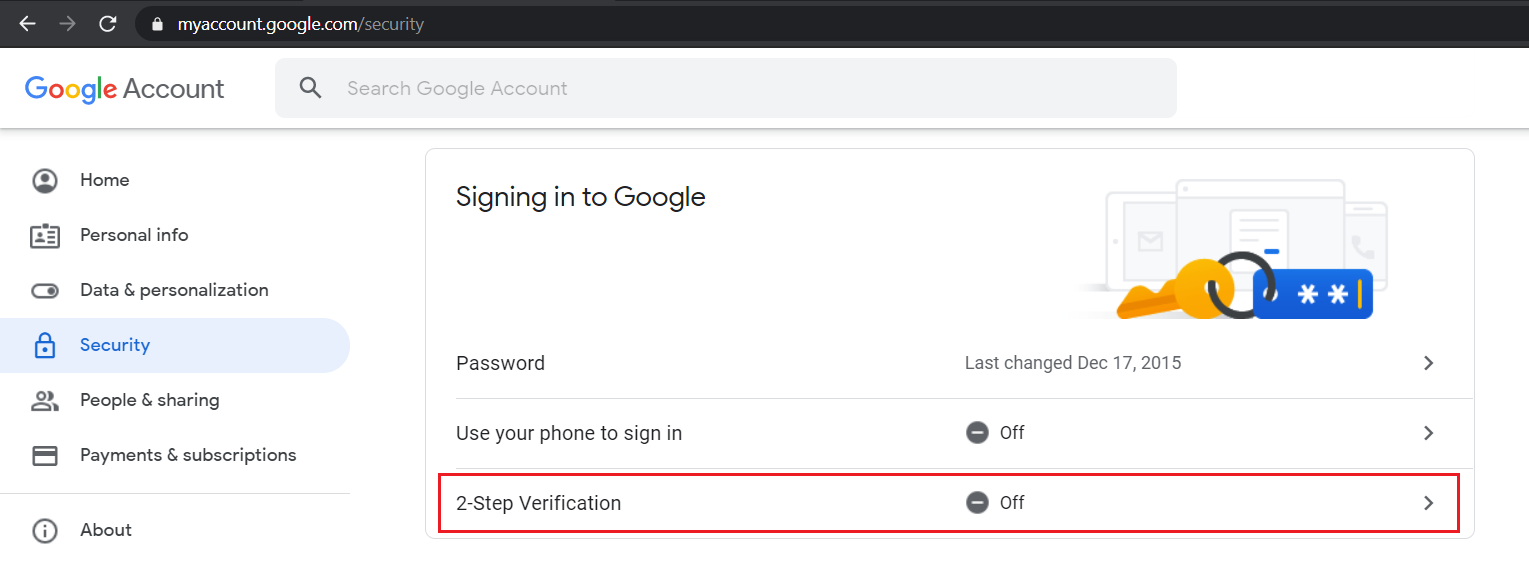Click the site padlock in address bar
This screenshot has height=565, width=1529.
tap(156, 24)
